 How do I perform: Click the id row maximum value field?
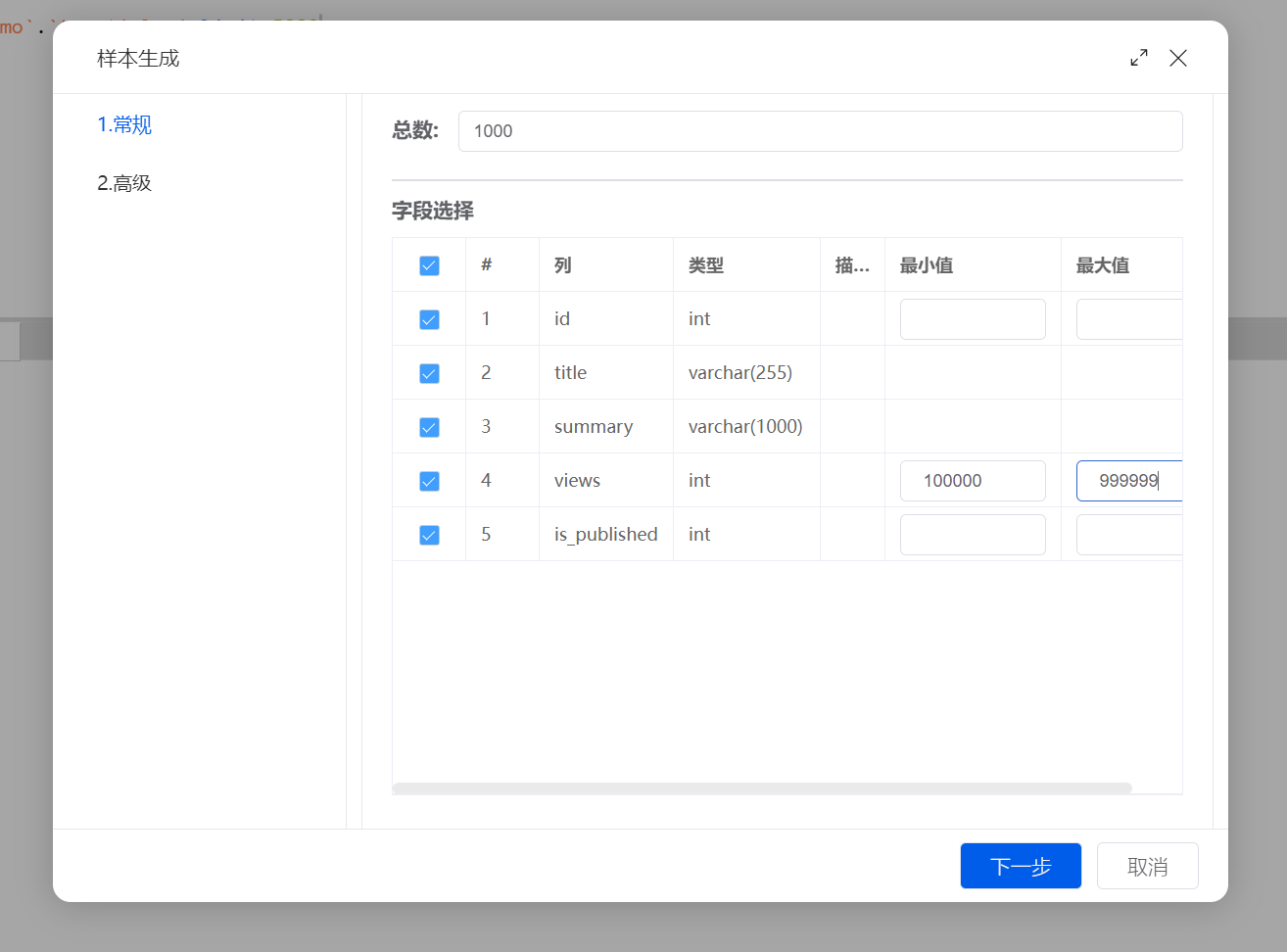click(1129, 319)
